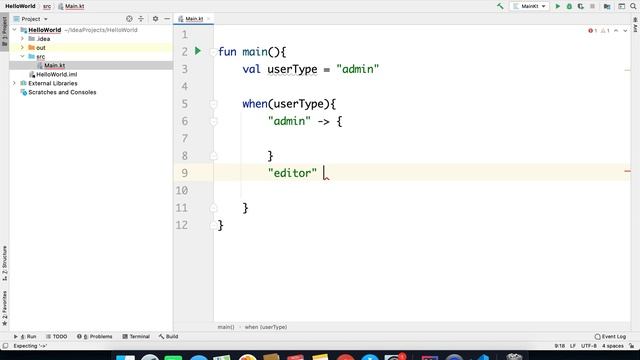This screenshot has width=640, height=360.
Task: Open the Event Log
Action: click(610, 336)
